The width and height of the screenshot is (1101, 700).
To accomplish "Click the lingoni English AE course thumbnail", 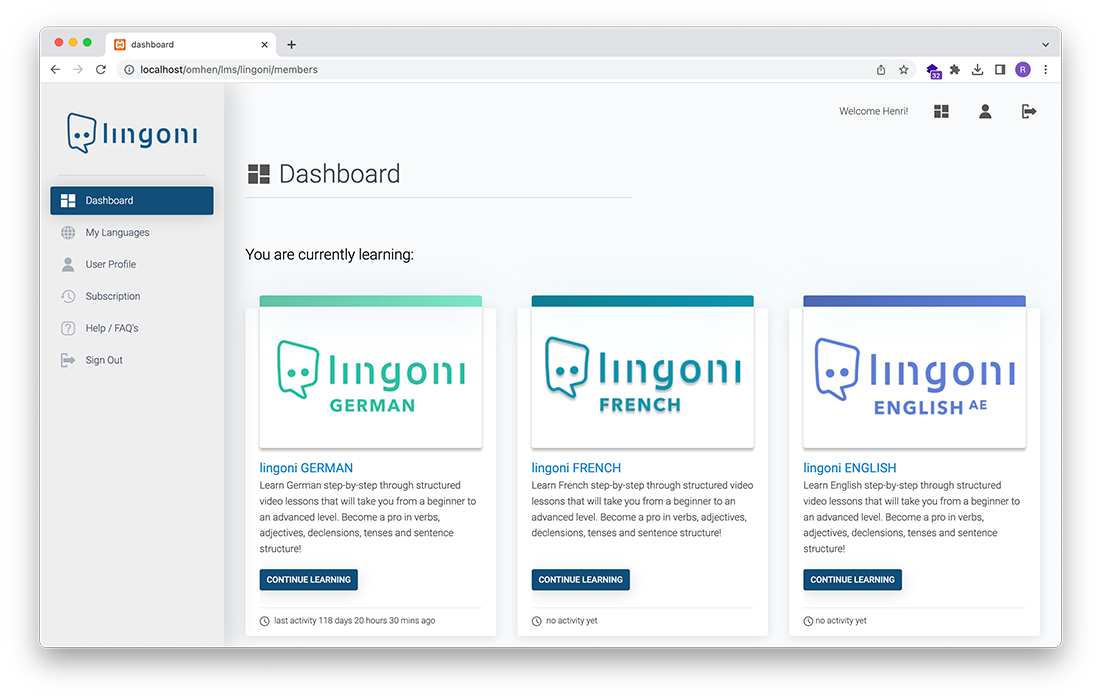I will [914, 377].
